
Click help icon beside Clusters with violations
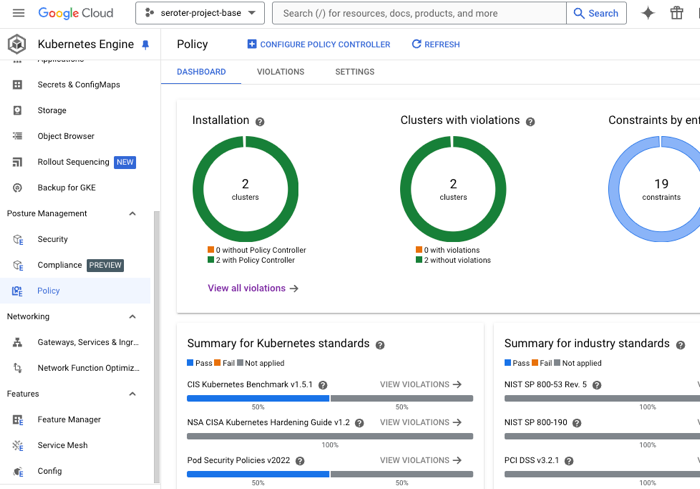coord(530,122)
